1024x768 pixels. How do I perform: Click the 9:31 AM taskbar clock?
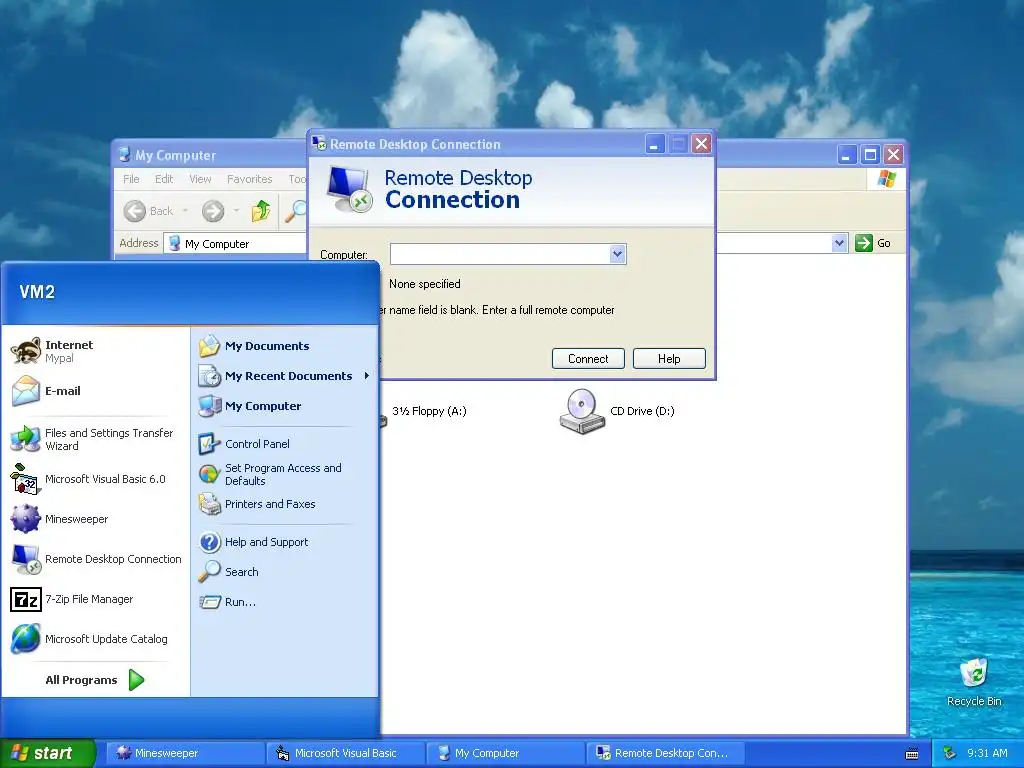point(987,753)
